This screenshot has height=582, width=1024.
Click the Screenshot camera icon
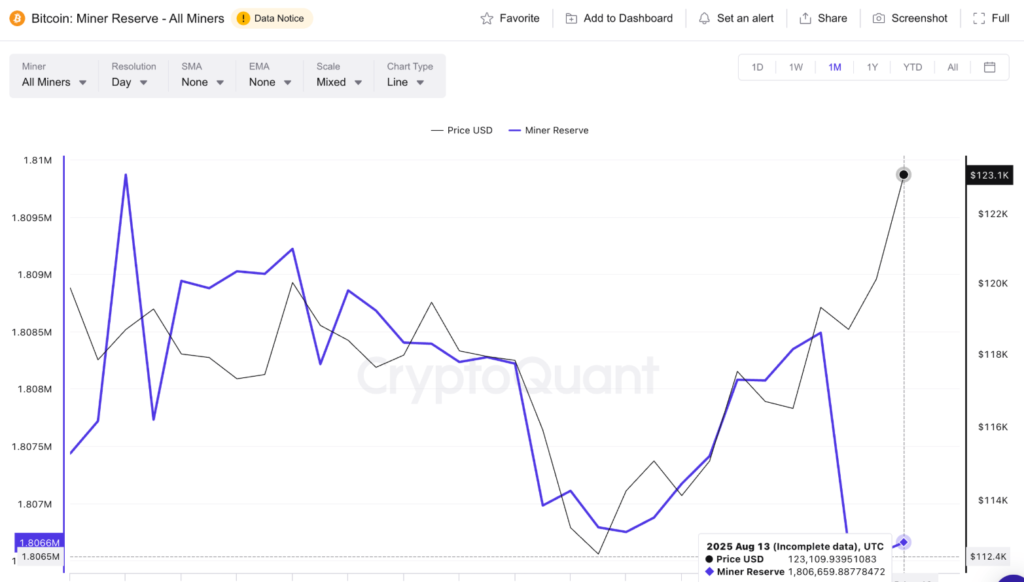879,18
